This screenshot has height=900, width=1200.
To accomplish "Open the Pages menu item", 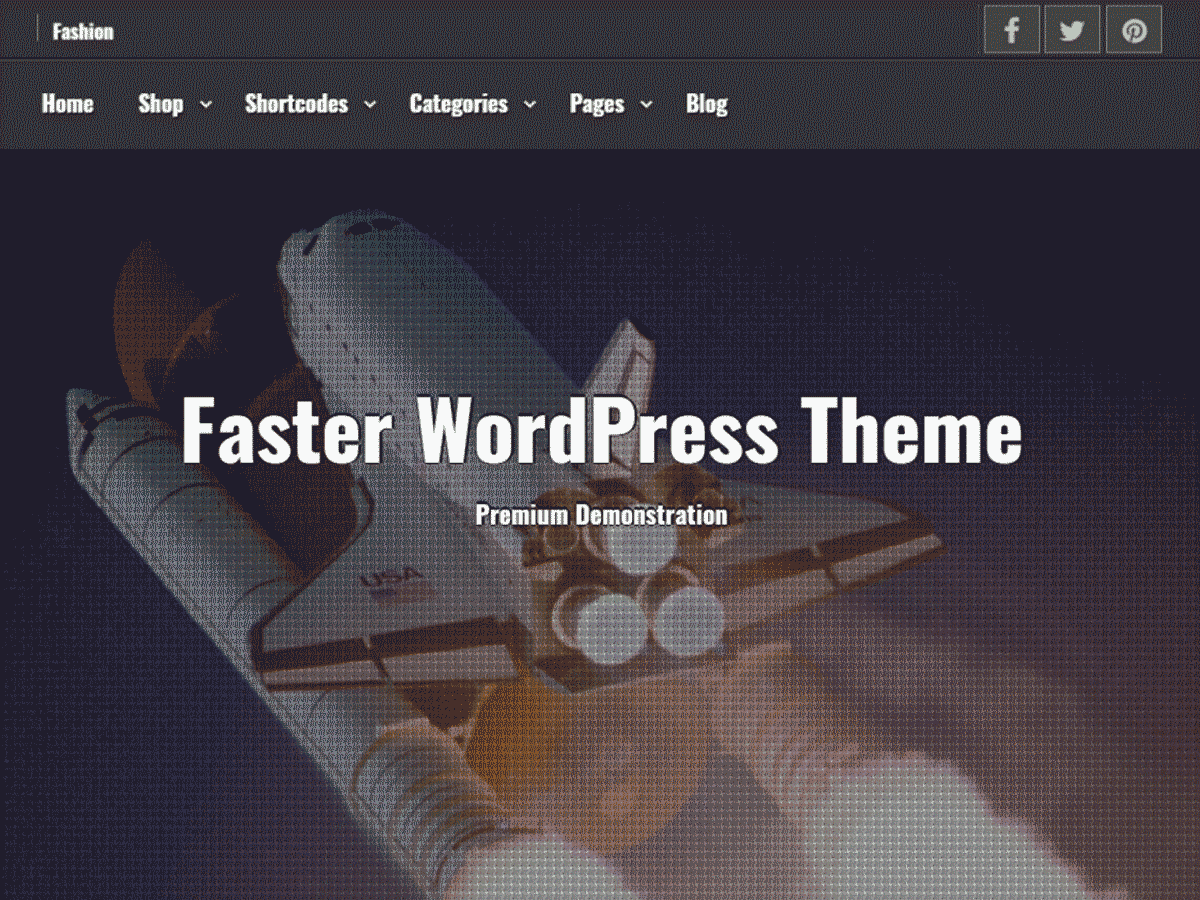I will coord(597,104).
